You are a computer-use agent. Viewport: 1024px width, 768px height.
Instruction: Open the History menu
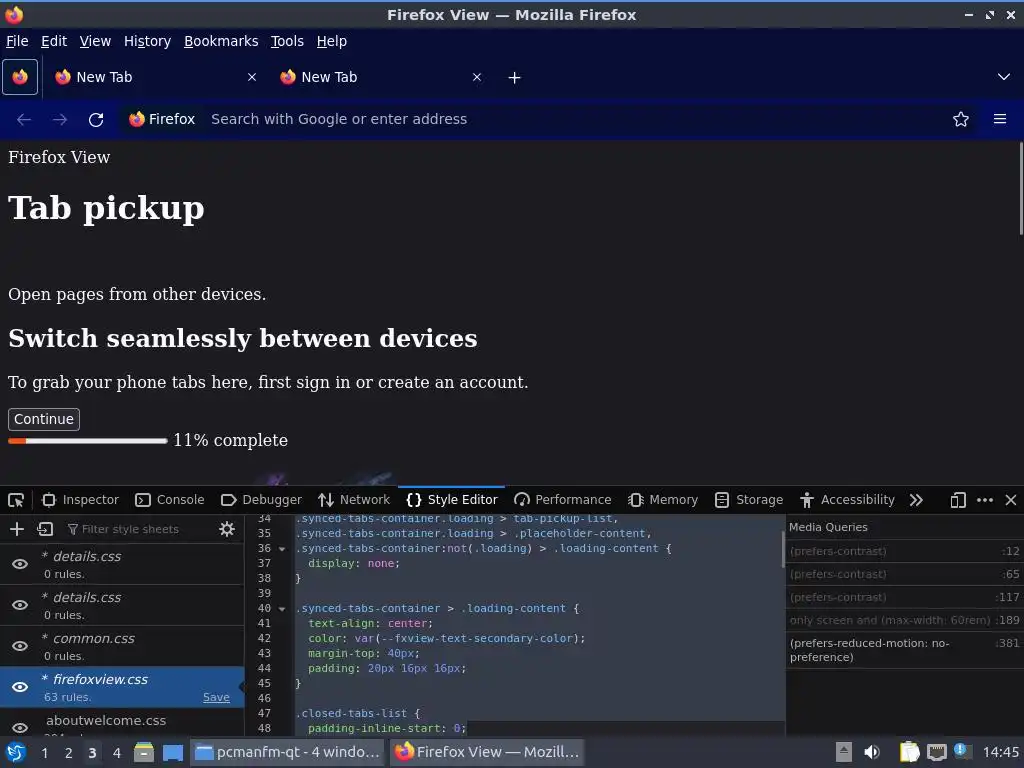click(x=148, y=41)
